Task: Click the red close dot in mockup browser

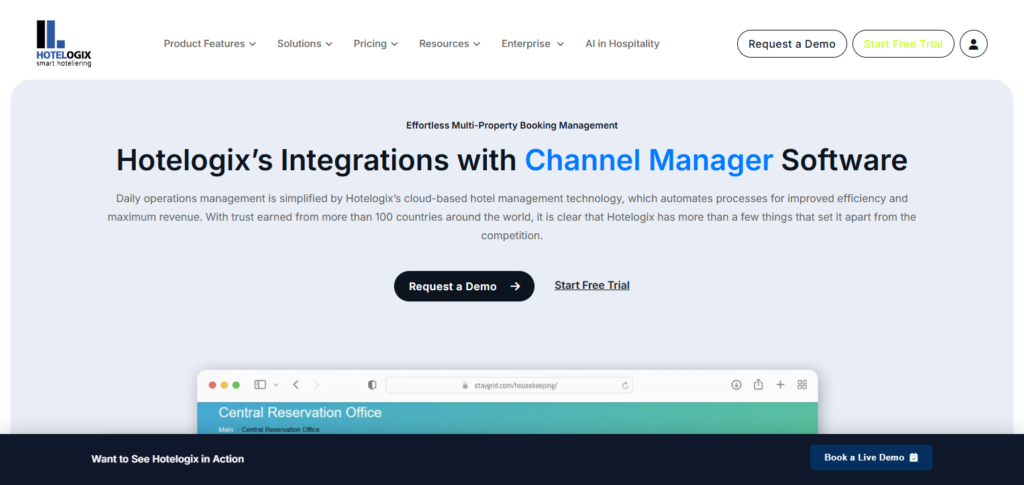Action: pos(212,385)
